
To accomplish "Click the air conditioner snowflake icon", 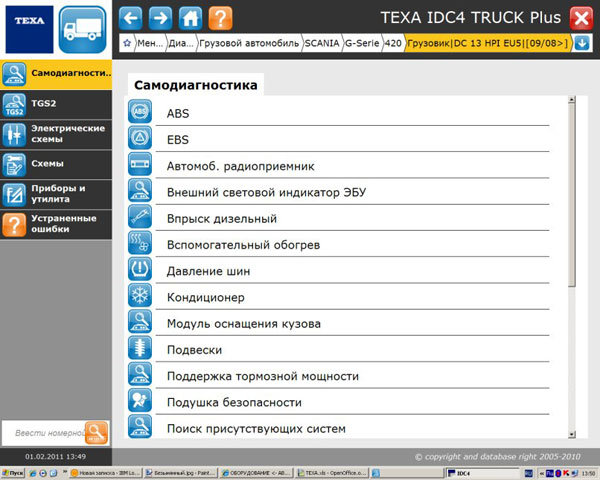I will (x=140, y=295).
